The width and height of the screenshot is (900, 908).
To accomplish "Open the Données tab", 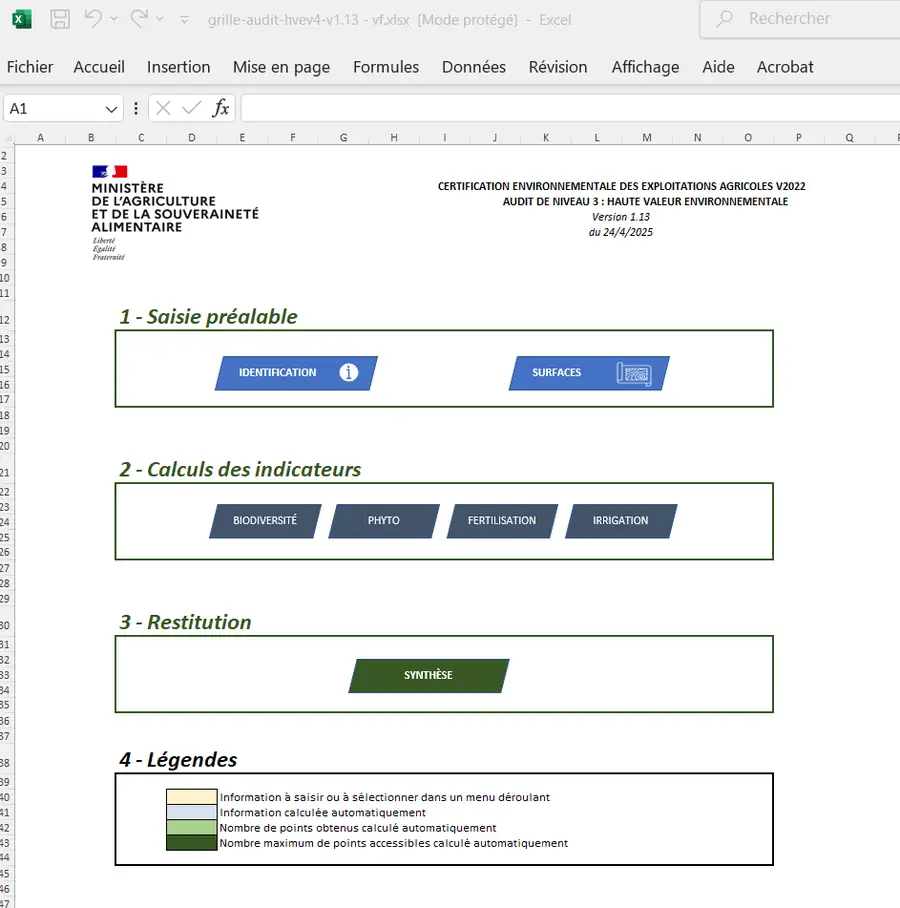I will coord(474,67).
